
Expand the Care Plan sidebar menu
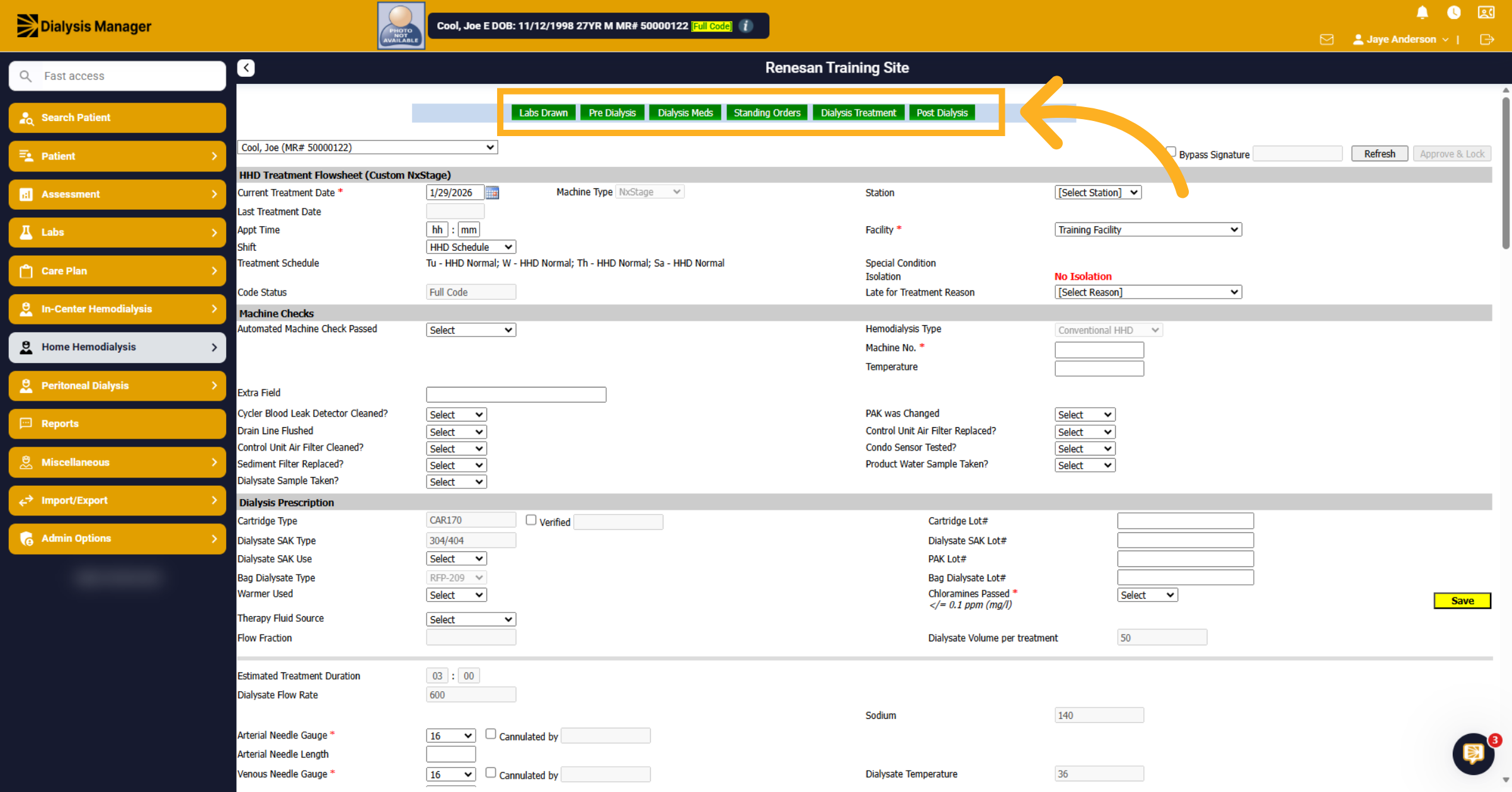tap(117, 271)
